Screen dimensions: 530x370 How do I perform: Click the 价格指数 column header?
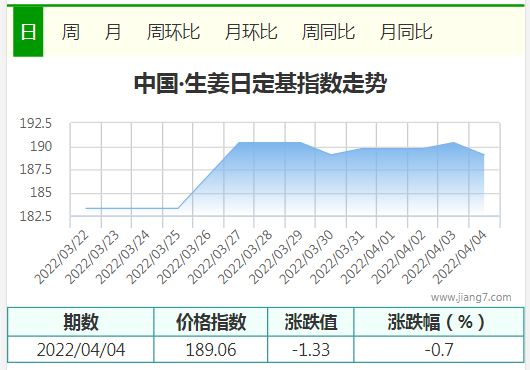[x=211, y=322]
